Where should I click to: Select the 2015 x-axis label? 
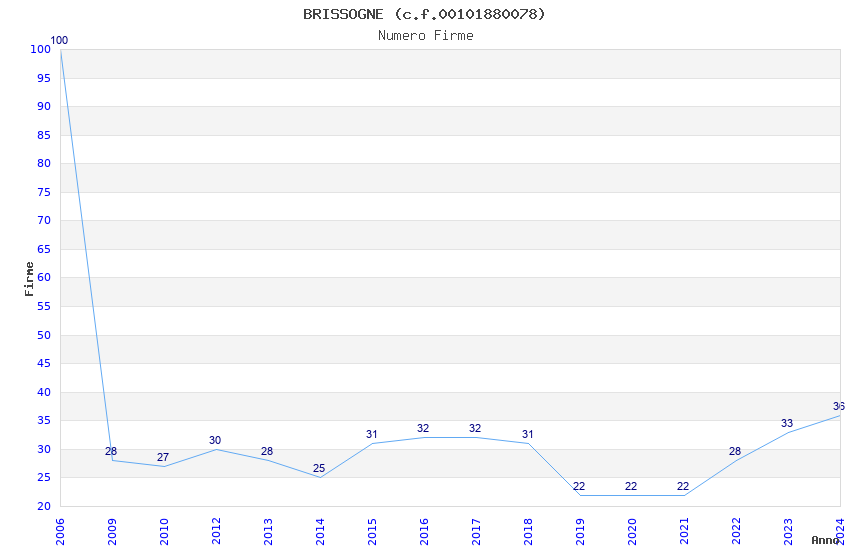click(x=372, y=531)
